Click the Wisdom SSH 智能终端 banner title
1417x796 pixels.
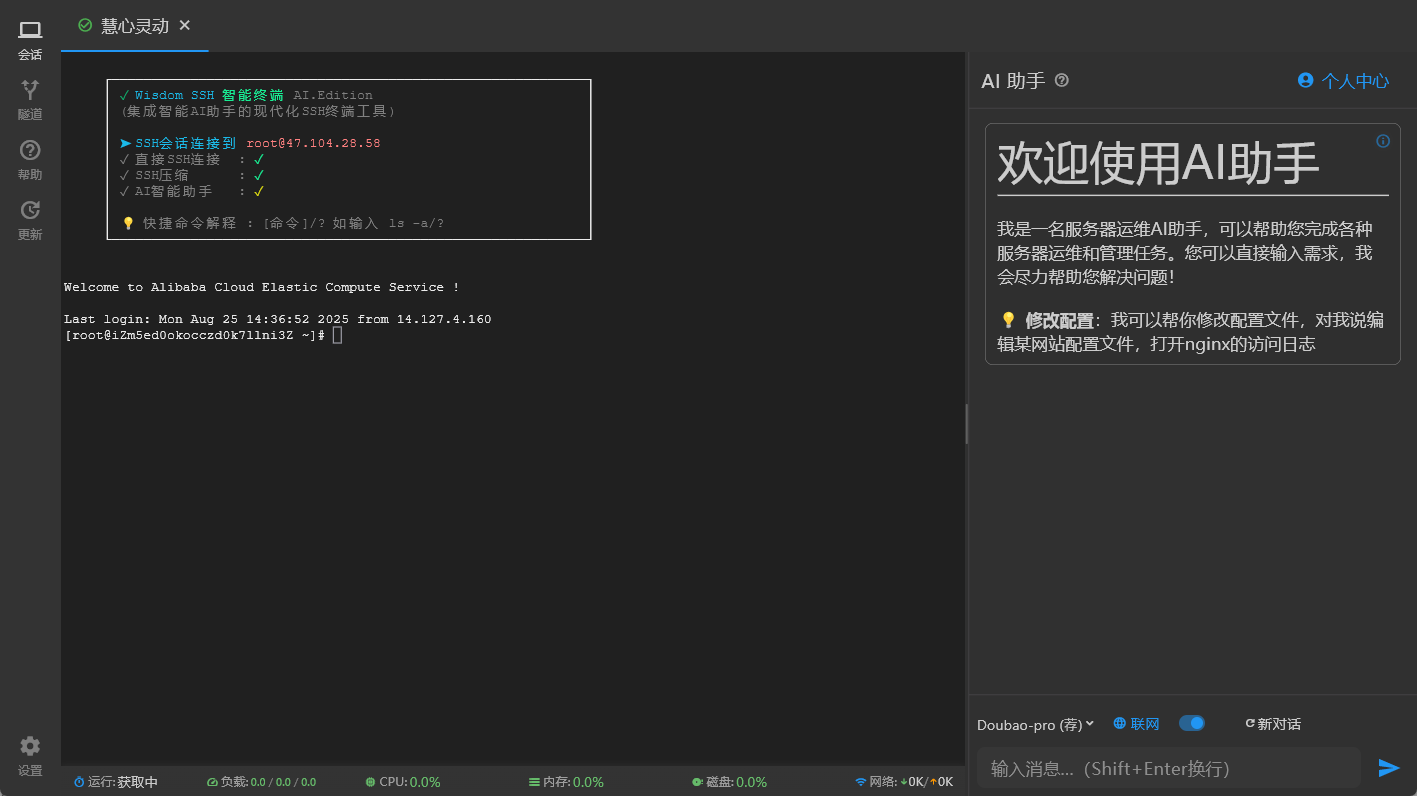209,95
